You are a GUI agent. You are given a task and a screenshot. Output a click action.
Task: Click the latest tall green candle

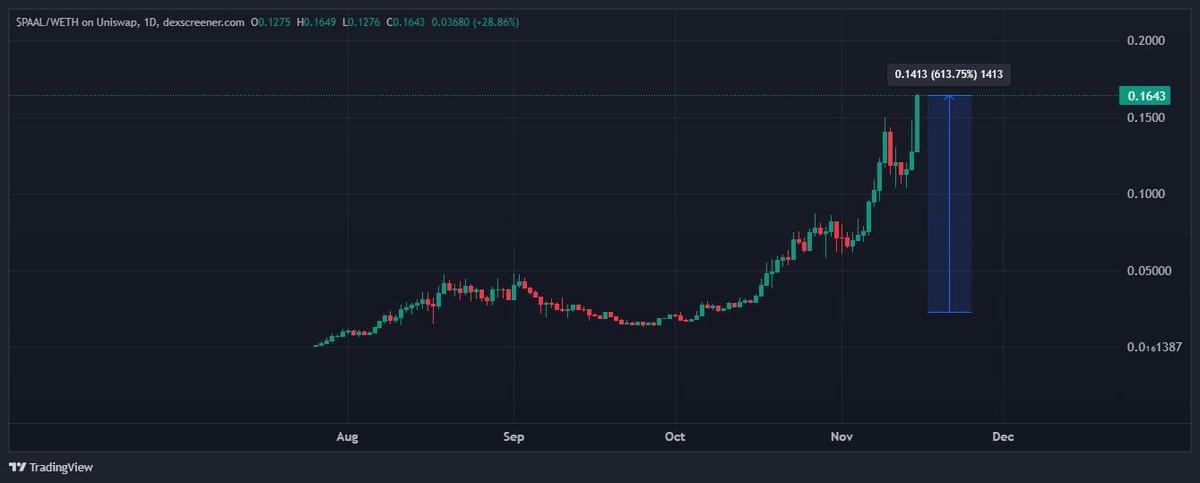coord(916,123)
